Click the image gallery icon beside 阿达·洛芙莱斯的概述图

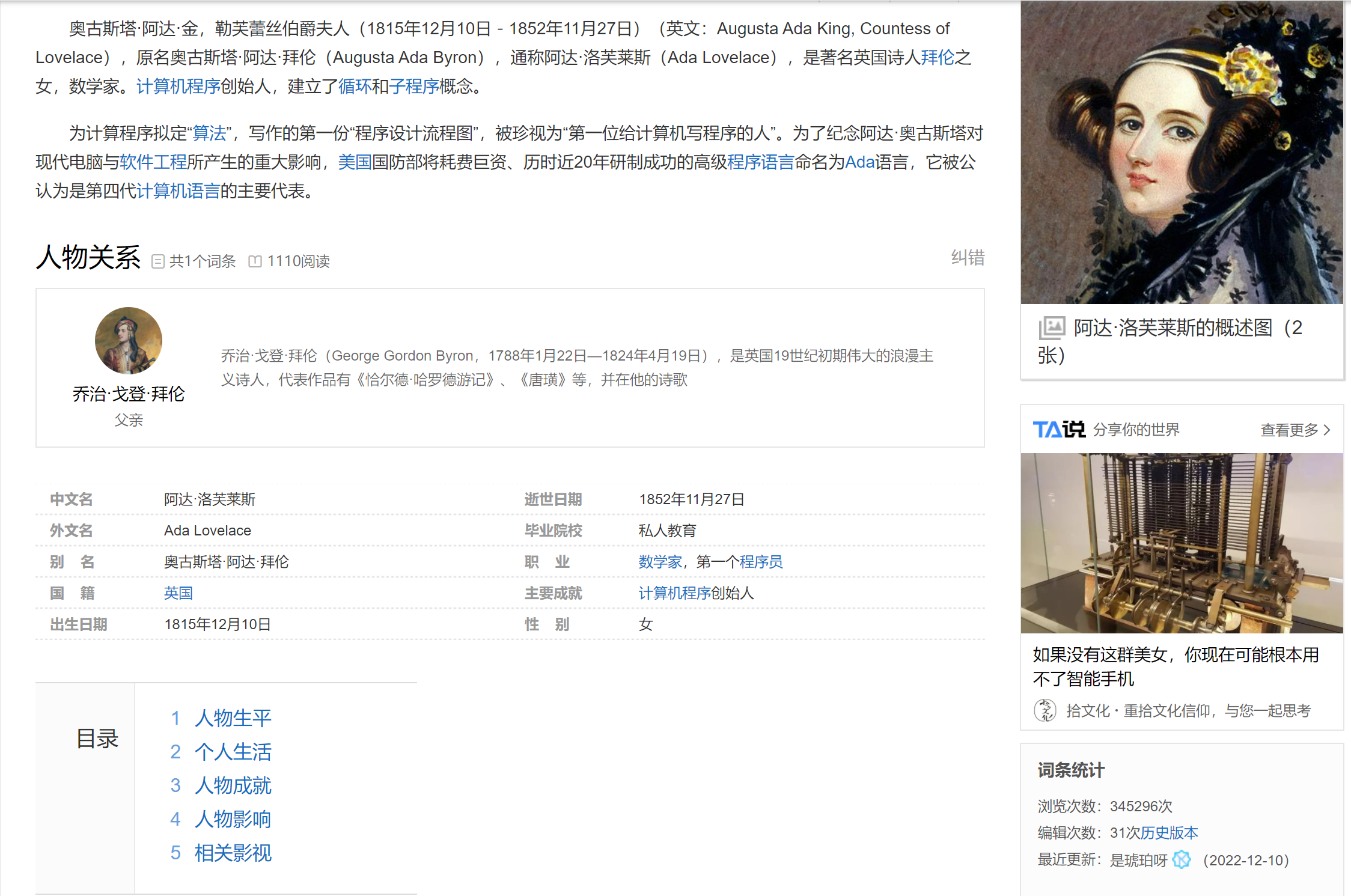(x=1052, y=328)
